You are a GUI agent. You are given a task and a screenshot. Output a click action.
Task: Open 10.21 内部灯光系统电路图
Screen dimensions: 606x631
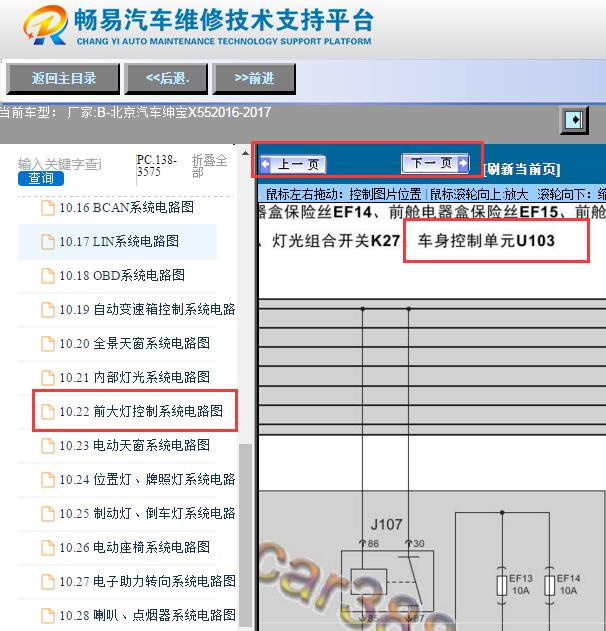(x=134, y=377)
